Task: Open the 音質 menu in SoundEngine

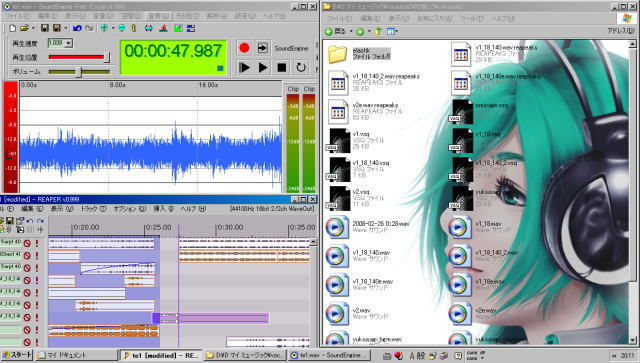Action: (159, 16)
